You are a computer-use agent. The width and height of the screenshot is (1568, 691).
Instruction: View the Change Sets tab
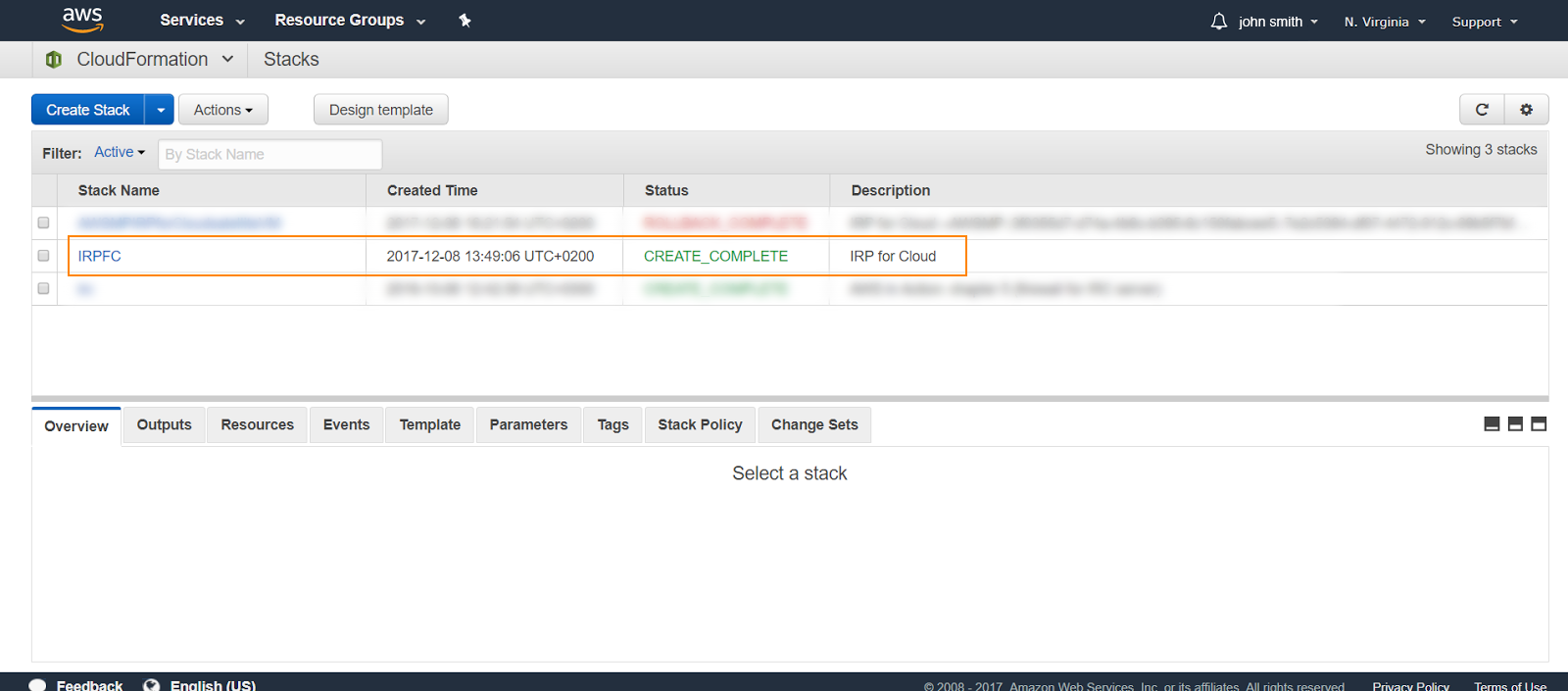[814, 424]
